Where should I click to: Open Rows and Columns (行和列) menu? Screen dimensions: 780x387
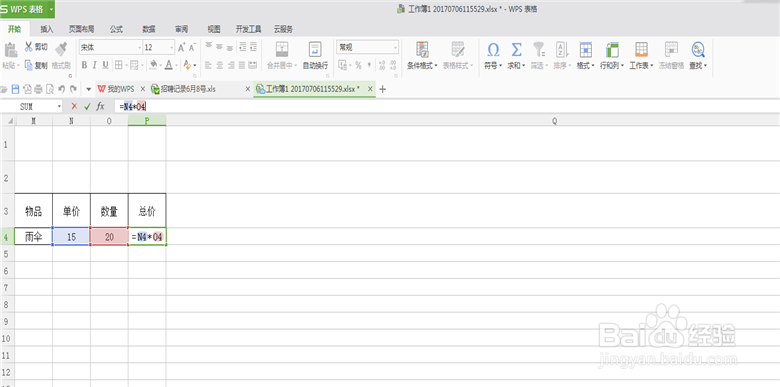click(612, 55)
